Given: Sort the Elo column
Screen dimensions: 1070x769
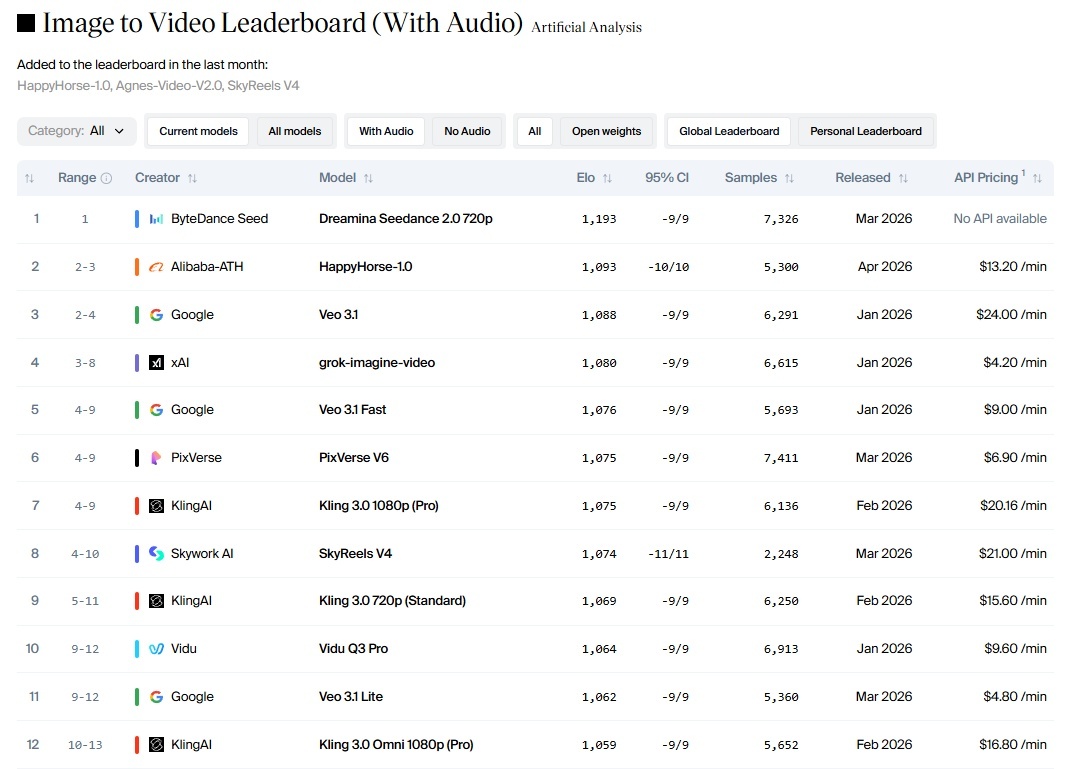Looking at the screenshot, I should 607,178.
